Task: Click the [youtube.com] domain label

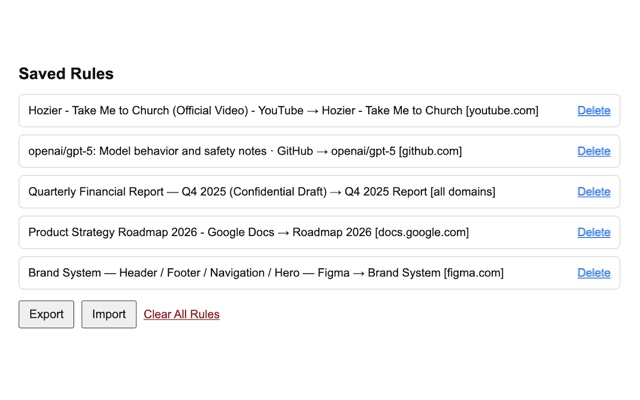Action: 502,111
